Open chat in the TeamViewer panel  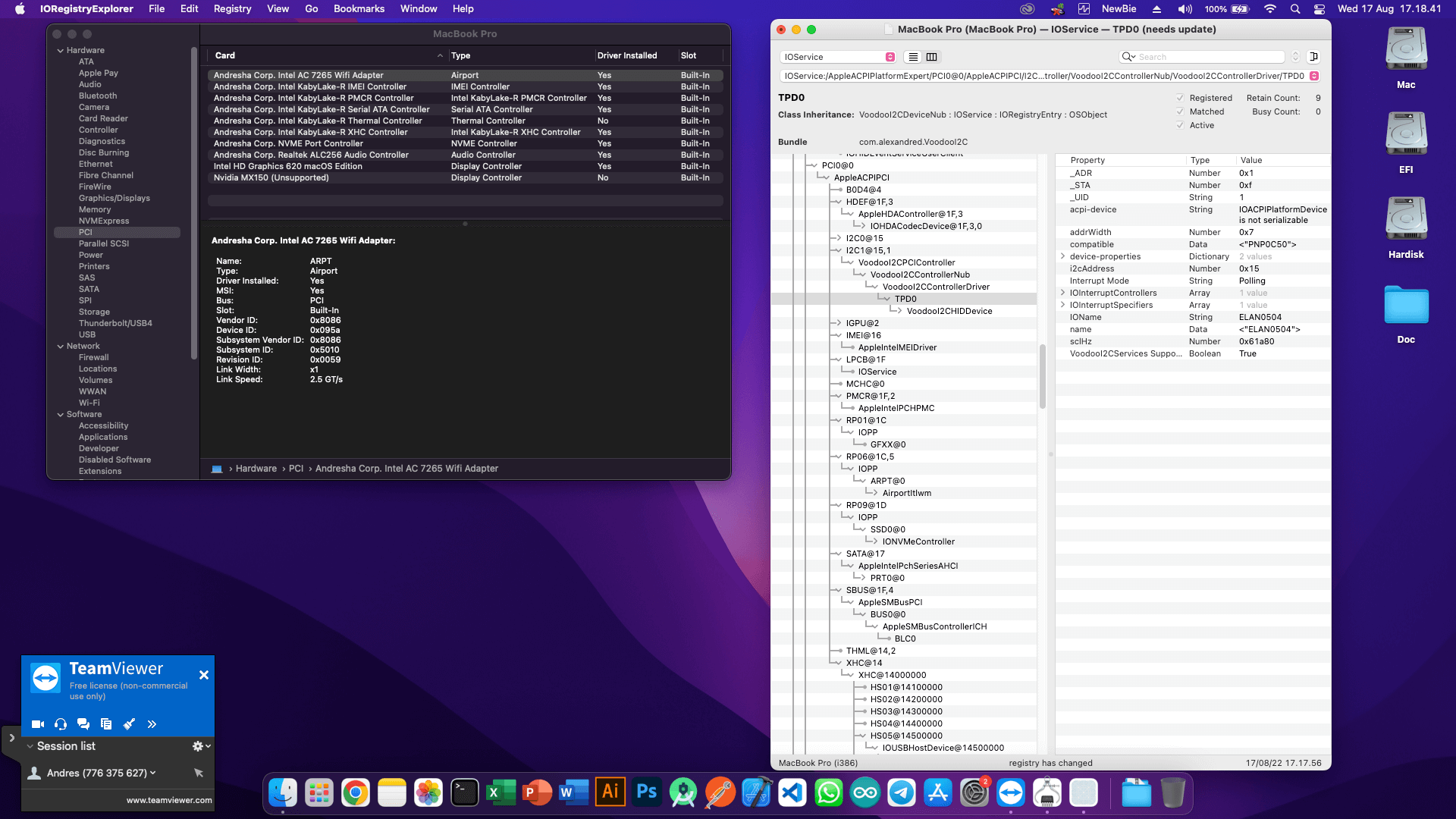click(83, 724)
